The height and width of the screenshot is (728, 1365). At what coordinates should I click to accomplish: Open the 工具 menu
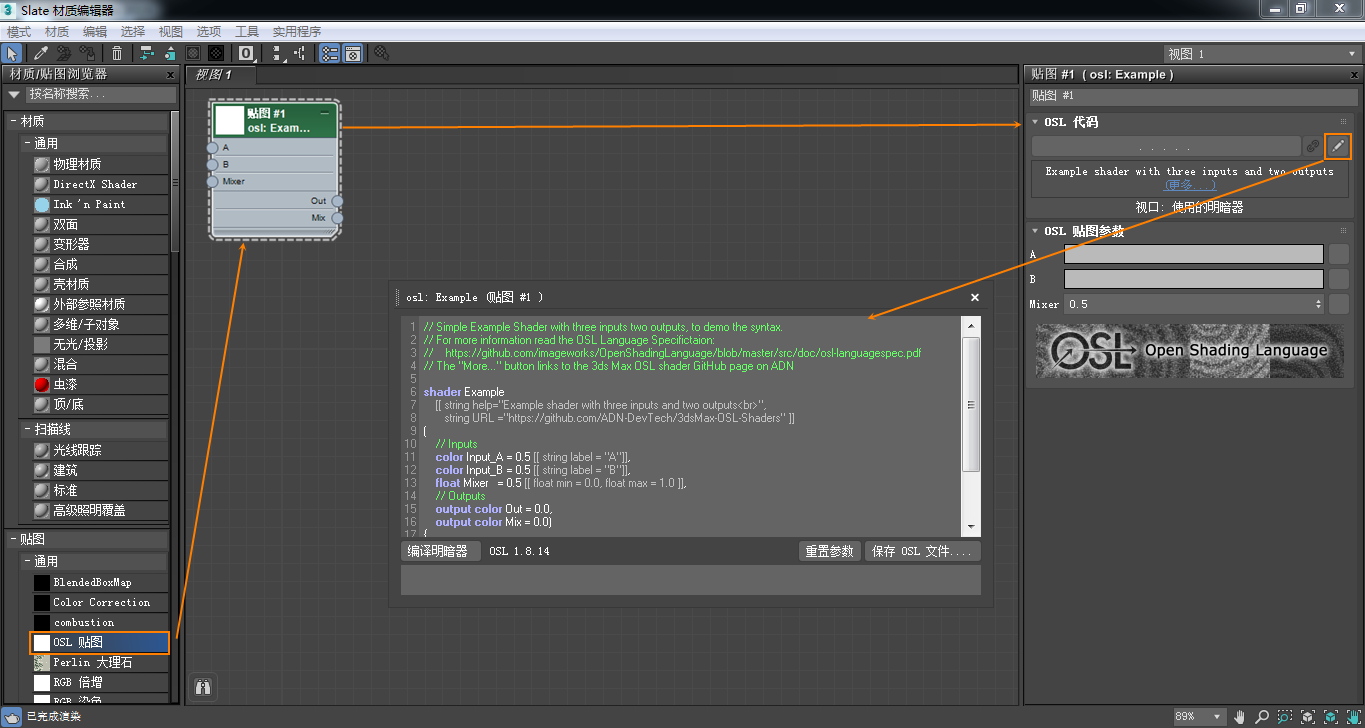coord(247,32)
